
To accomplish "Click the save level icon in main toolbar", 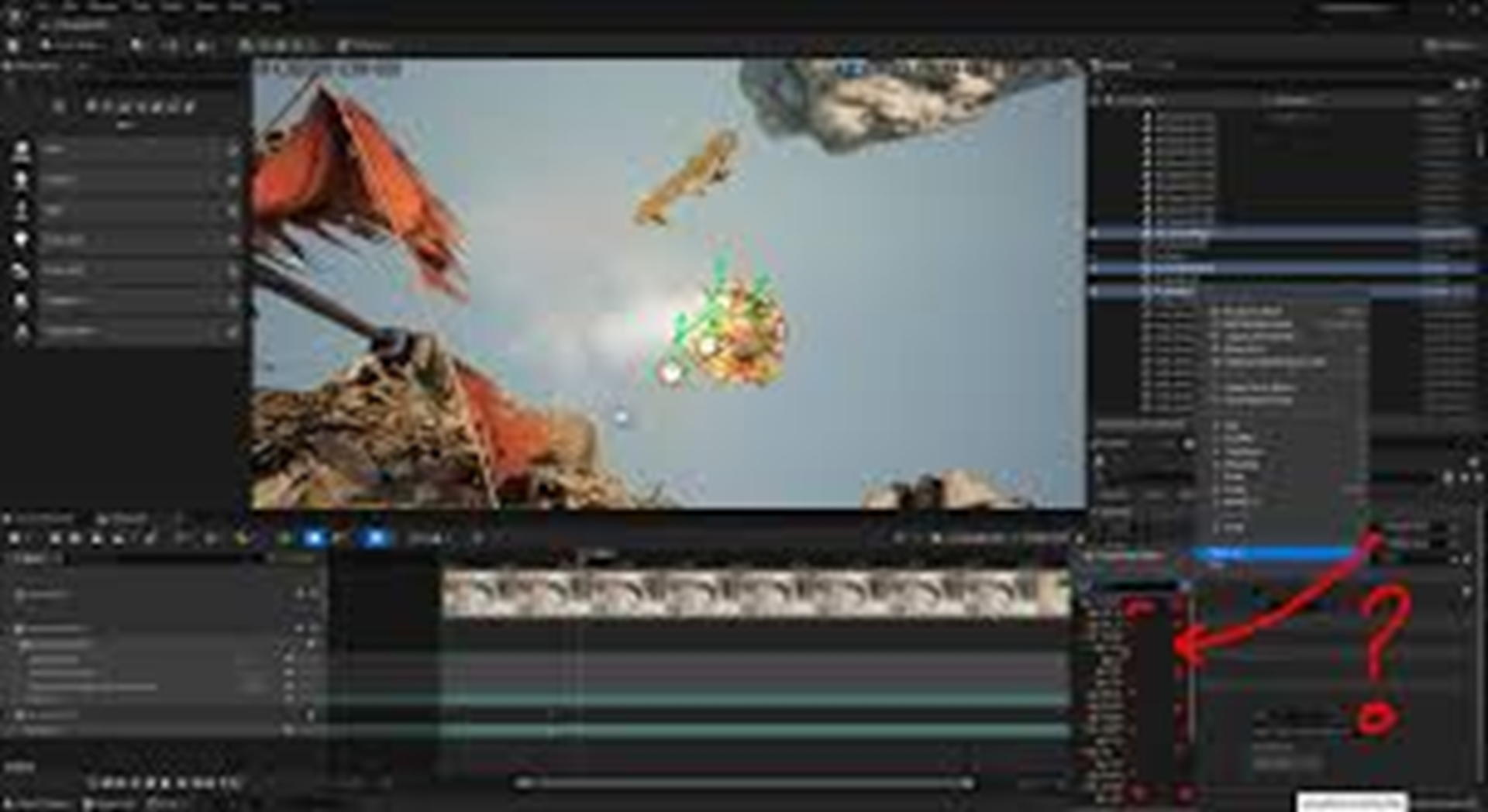I will pos(13,46).
